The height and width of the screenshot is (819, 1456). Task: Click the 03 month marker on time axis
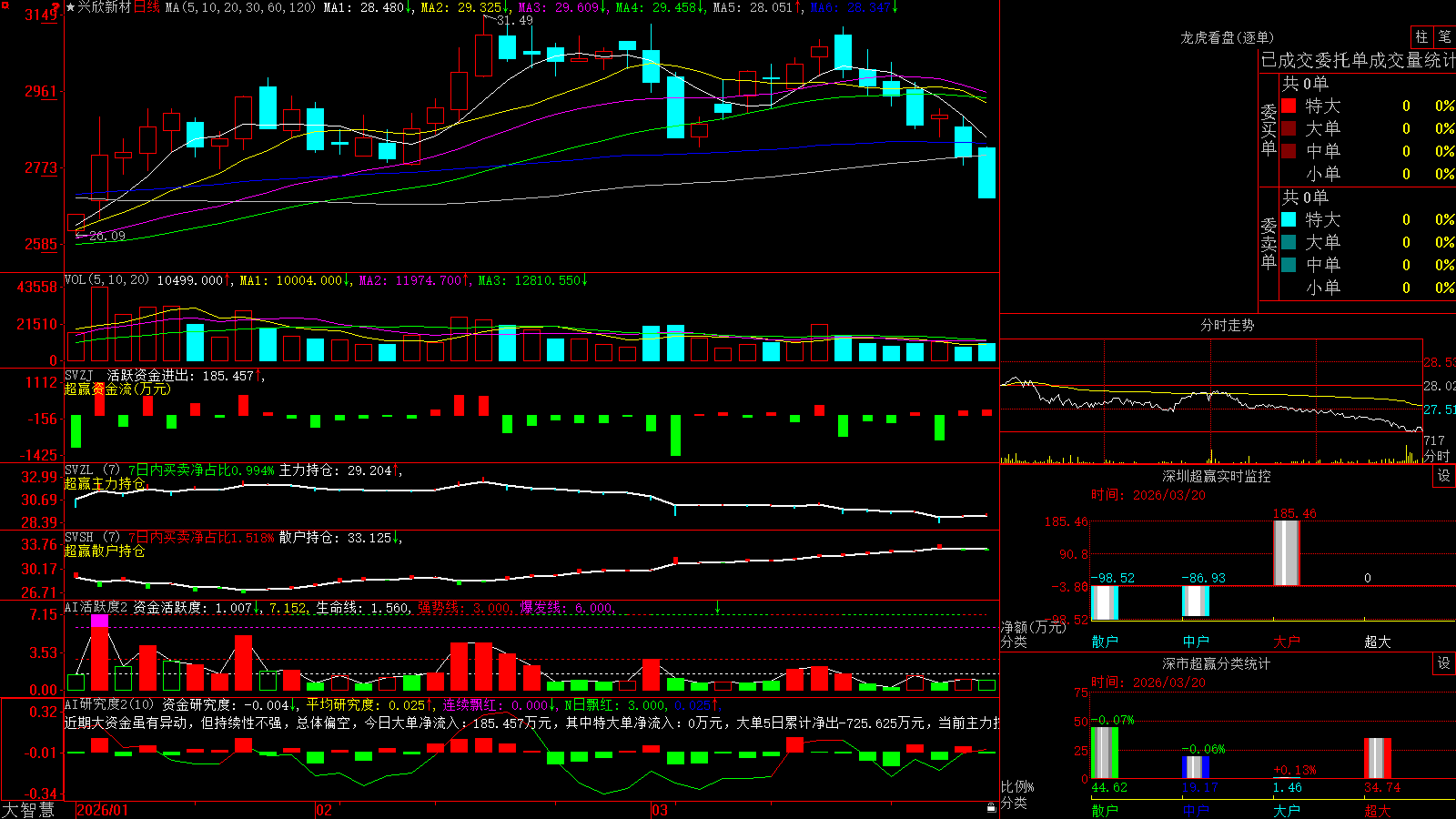[660, 810]
